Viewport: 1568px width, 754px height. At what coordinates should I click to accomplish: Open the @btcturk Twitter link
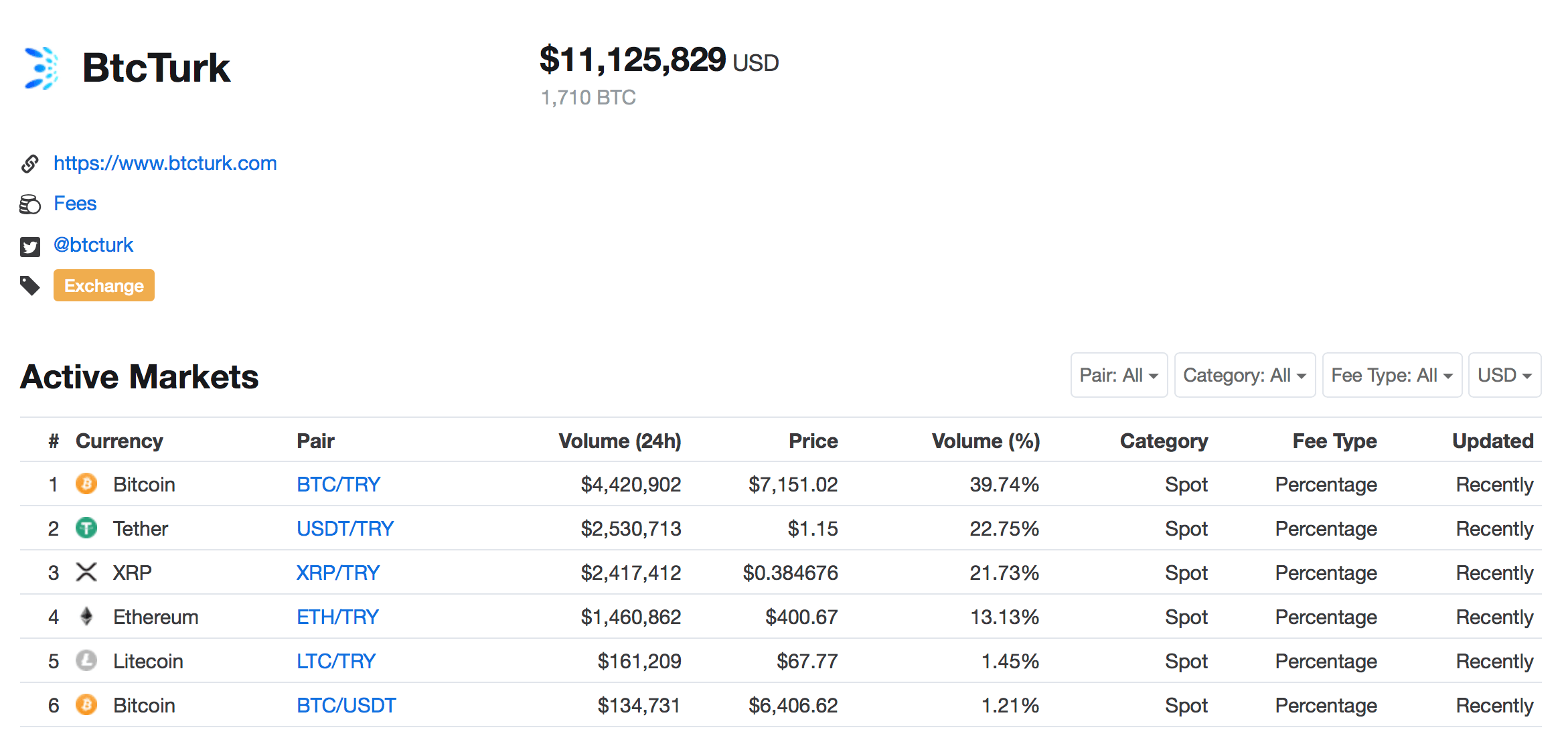tap(93, 245)
